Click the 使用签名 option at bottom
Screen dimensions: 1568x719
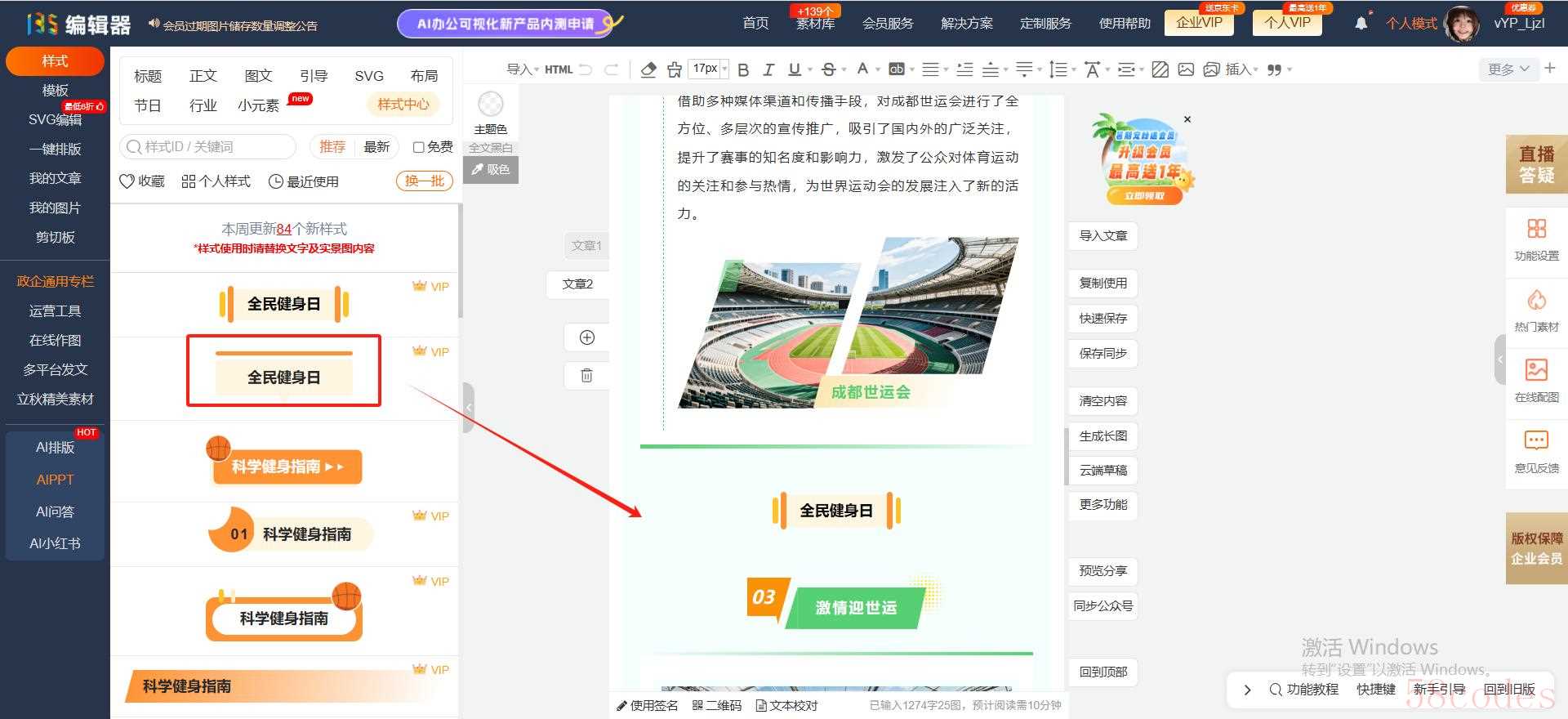tap(647, 705)
